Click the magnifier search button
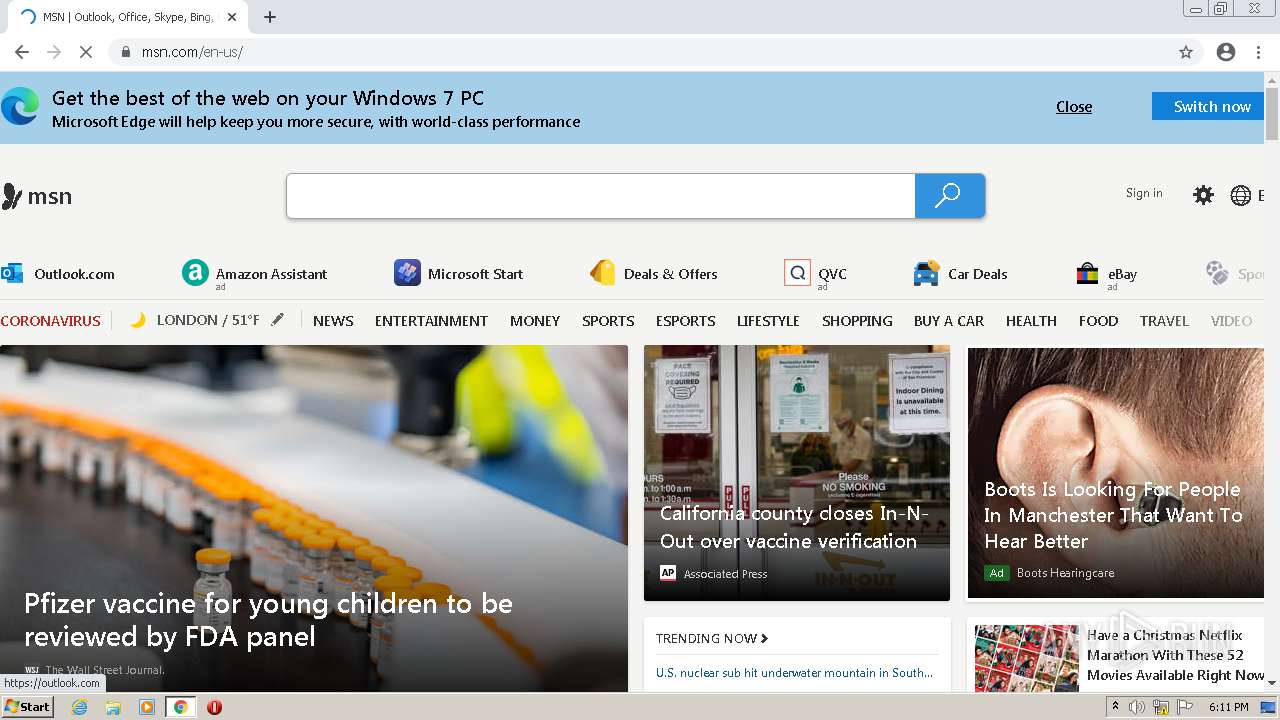1280x720 pixels. (x=949, y=196)
